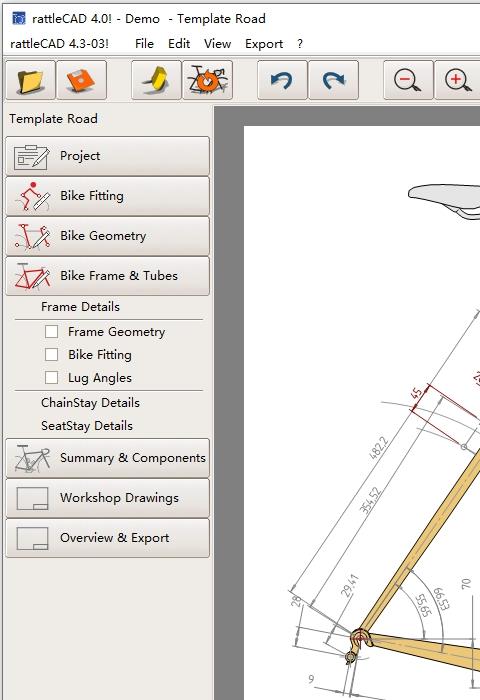480x700 pixels.
Task: Expand the Summary & Components section
Action: tap(108, 458)
